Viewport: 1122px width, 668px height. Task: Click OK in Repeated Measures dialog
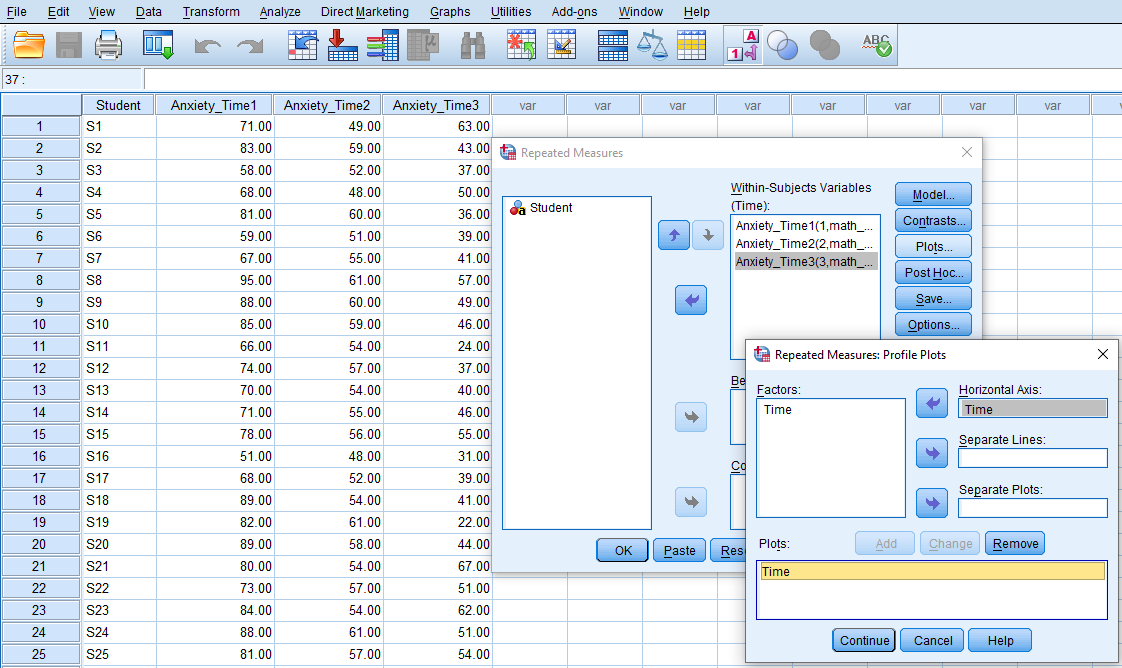(623, 551)
